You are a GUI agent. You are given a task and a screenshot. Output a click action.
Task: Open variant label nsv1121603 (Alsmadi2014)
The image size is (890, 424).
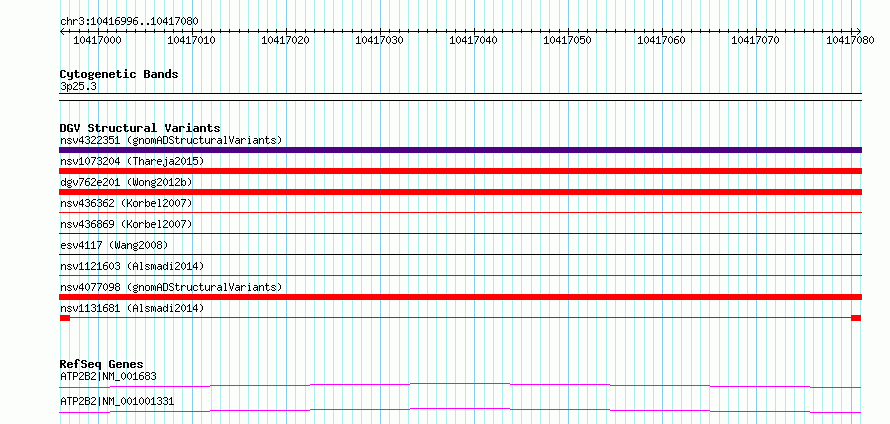(132, 266)
